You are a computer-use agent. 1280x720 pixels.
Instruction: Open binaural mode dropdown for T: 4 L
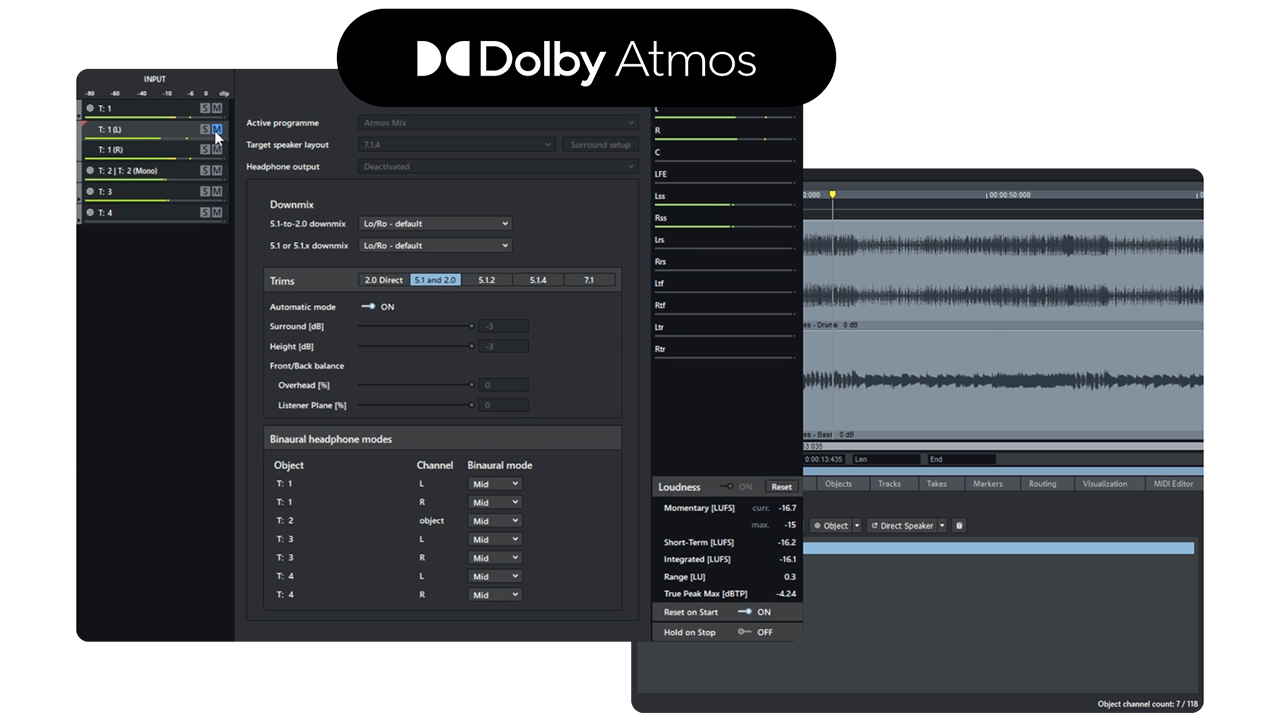(x=495, y=576)
